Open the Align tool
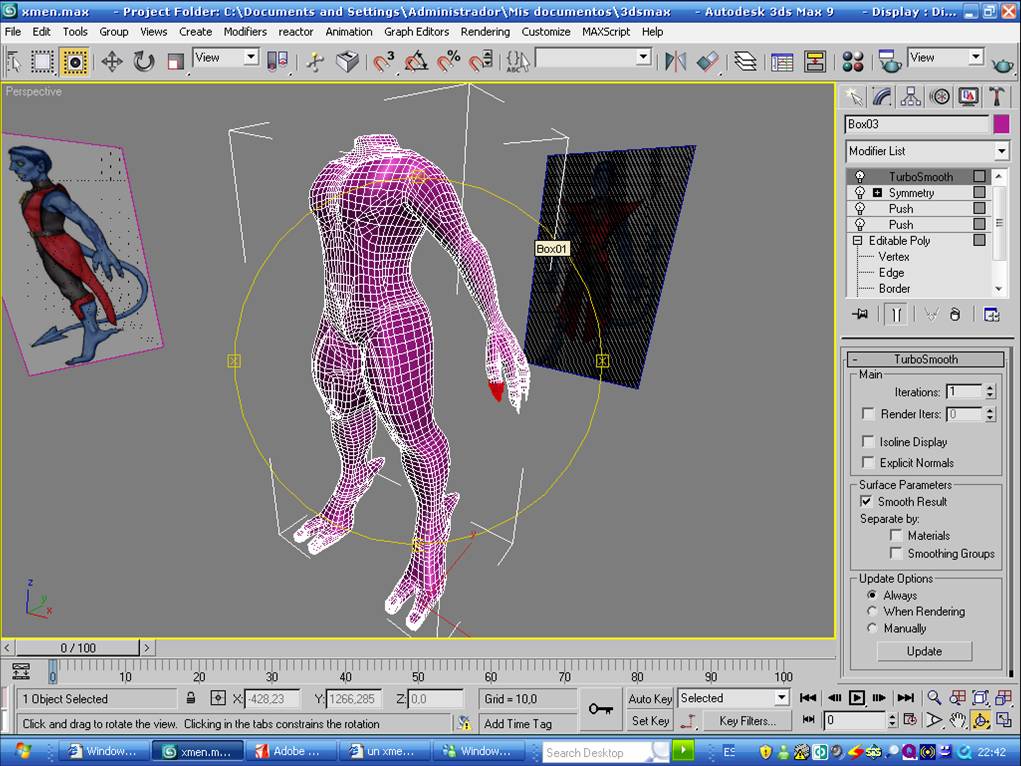This screenshot has width=1021, height=766. 708,62
